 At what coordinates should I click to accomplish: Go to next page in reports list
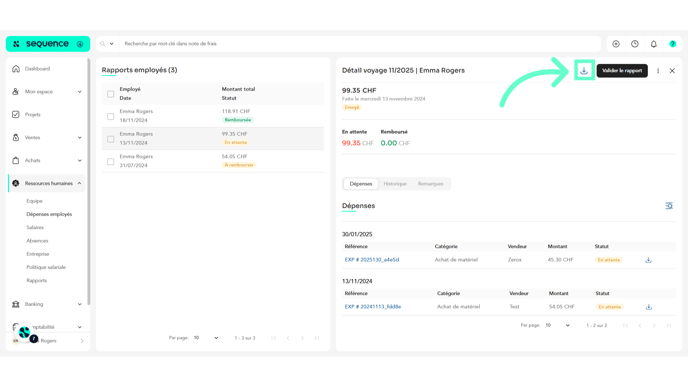pos(302,338)
